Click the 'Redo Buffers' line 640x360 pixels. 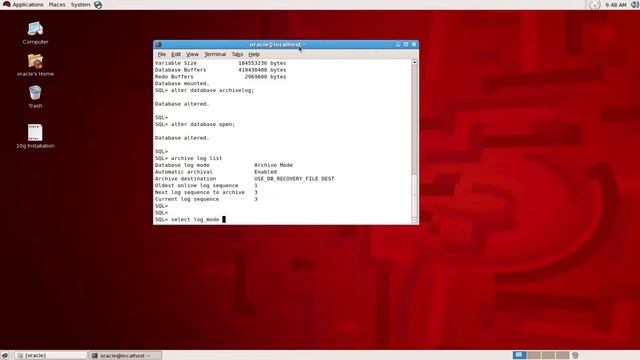click(220, 77)
